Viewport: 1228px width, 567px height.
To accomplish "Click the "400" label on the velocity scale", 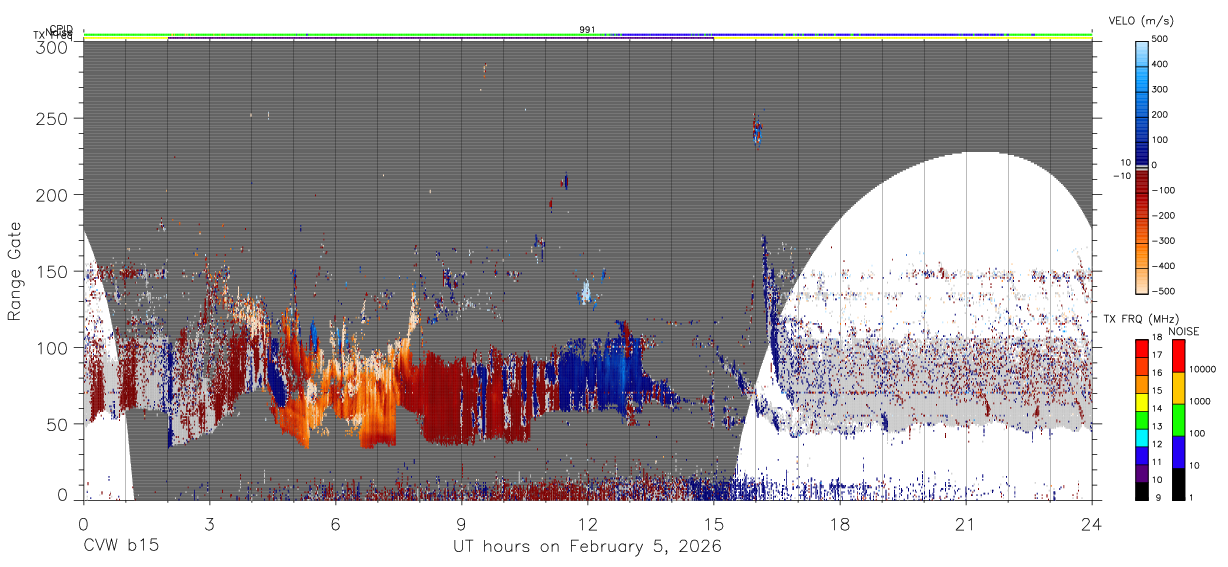I will click(x=1162, y=65).
